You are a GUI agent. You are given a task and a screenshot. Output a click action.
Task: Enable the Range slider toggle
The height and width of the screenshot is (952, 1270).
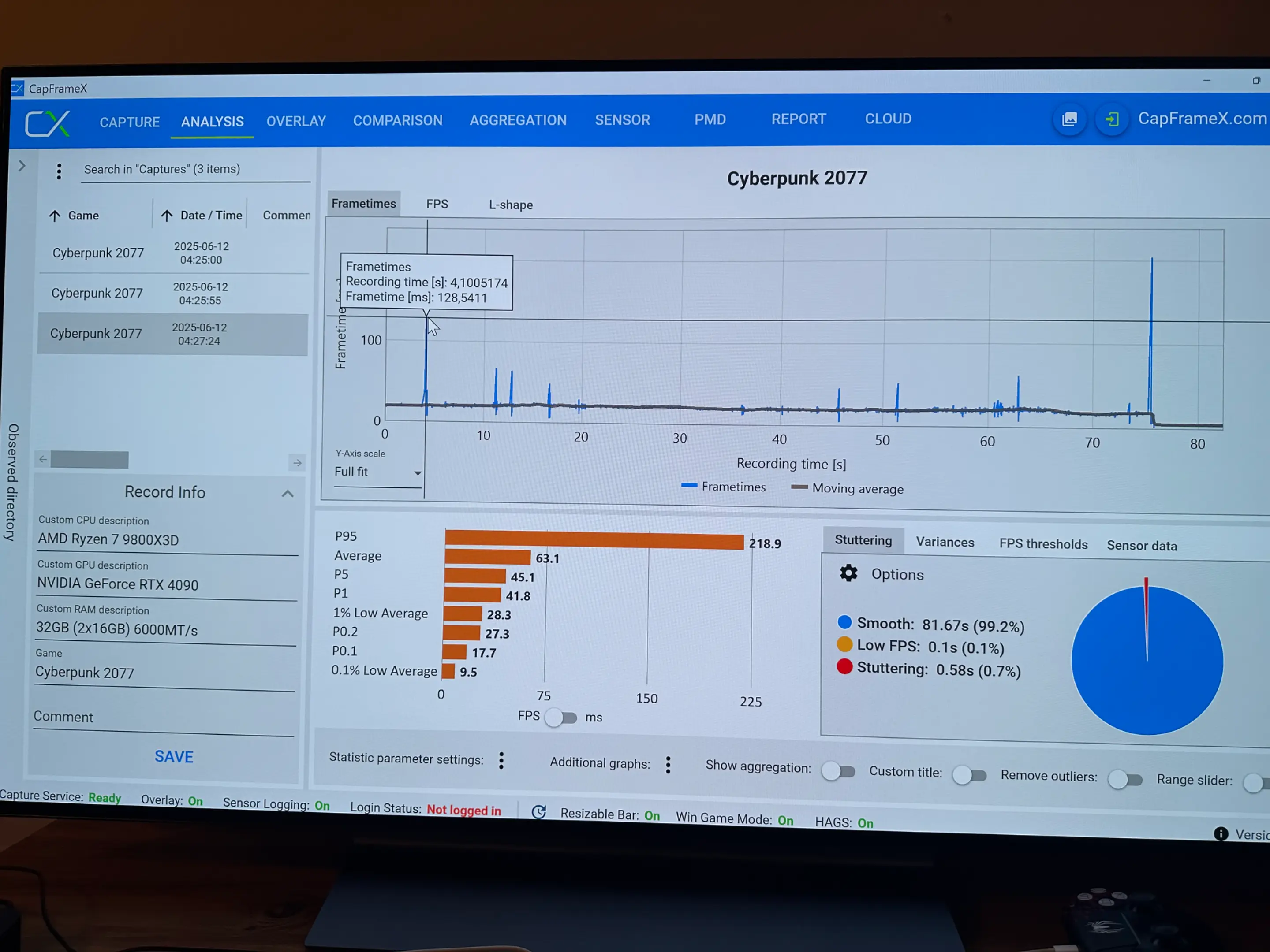[1257, 783]
